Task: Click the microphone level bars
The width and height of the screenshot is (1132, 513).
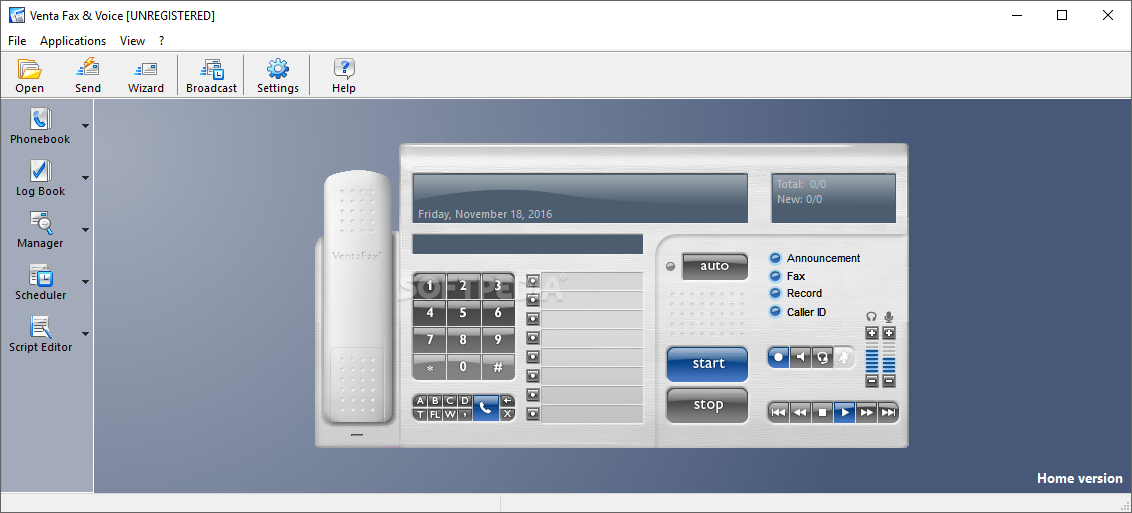Action: [889, 356]
